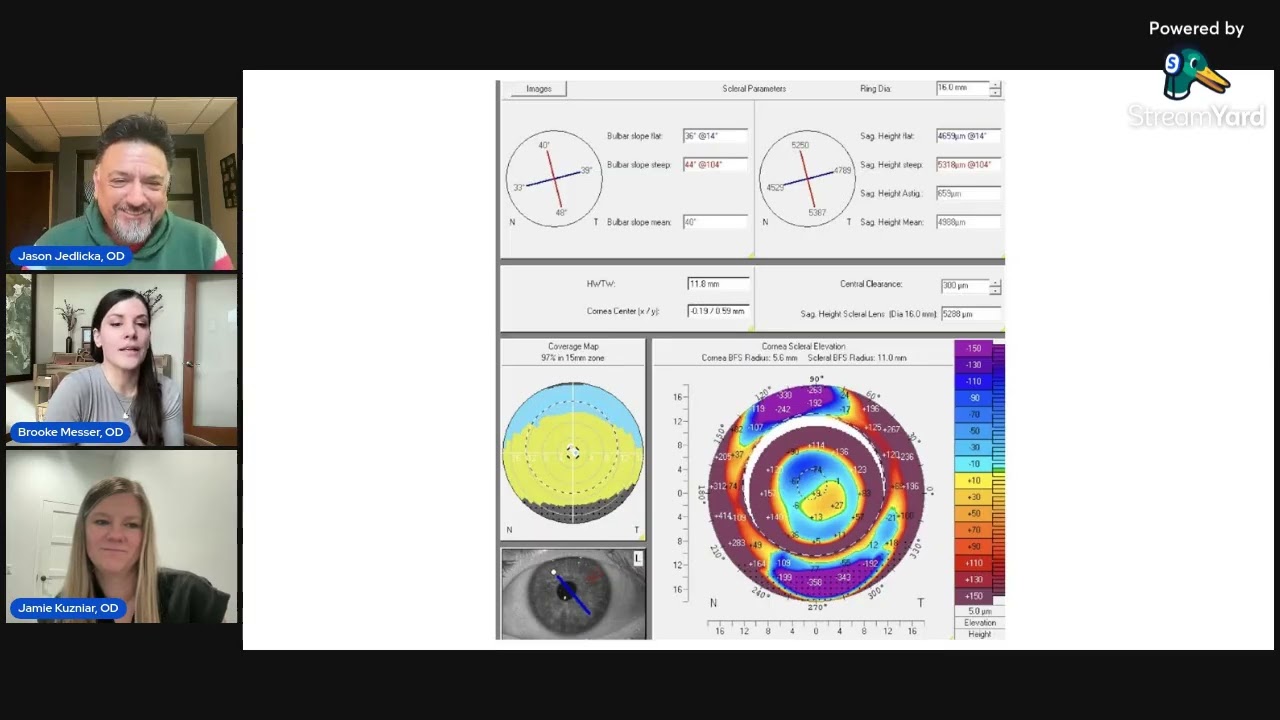Select the +150 maroon swatch in the color scale

click(x=974, y=596)
